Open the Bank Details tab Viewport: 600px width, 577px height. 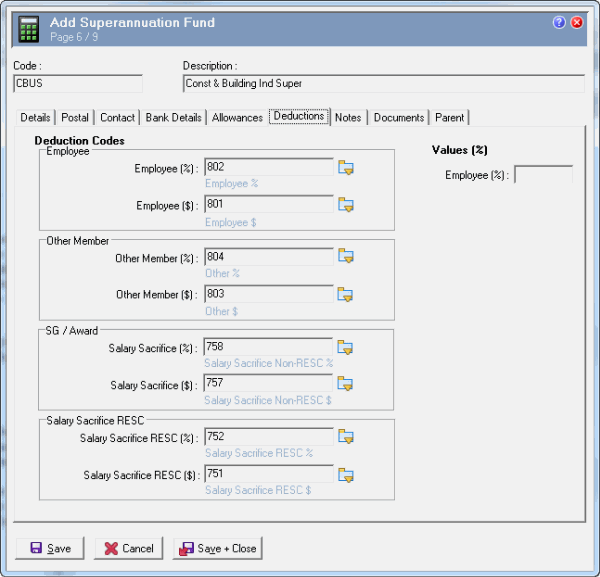[173, 118]
